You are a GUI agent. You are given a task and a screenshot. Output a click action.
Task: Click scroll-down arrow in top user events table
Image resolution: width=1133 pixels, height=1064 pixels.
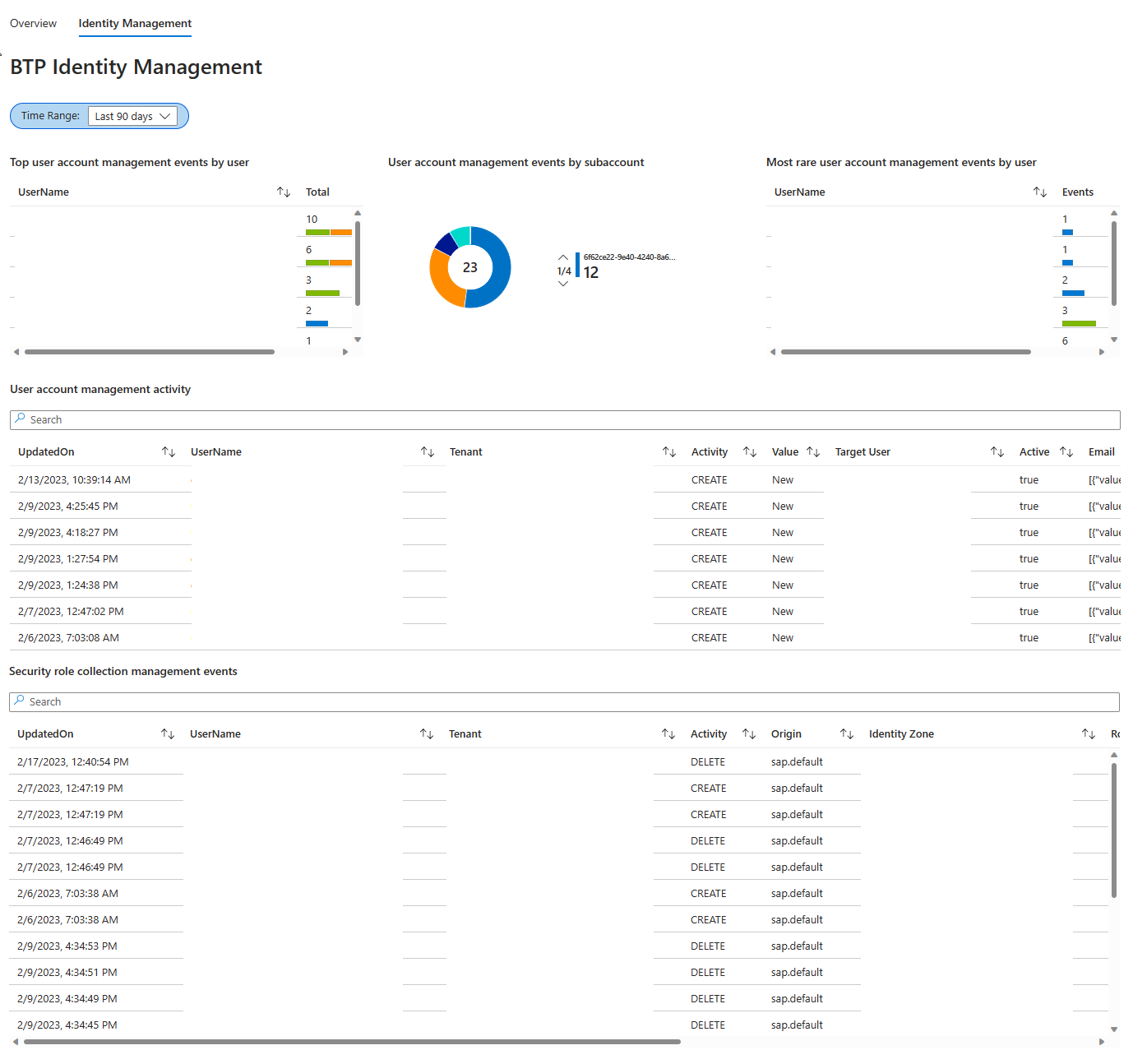point(358,340)
